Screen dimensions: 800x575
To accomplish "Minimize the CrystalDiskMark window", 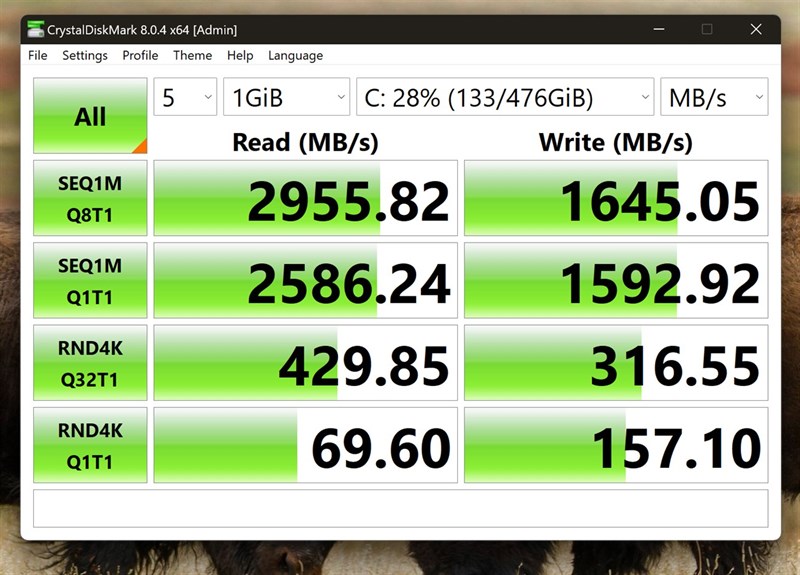I will click(659, 29).
